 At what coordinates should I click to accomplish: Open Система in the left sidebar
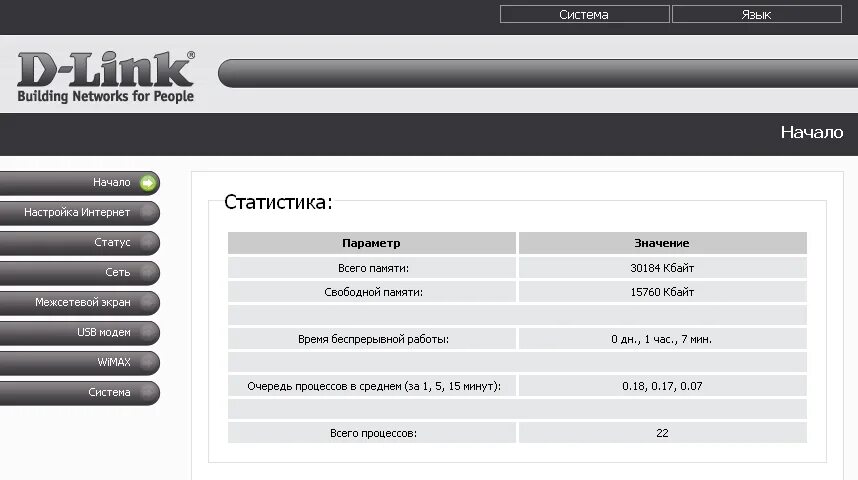point(79,393)
